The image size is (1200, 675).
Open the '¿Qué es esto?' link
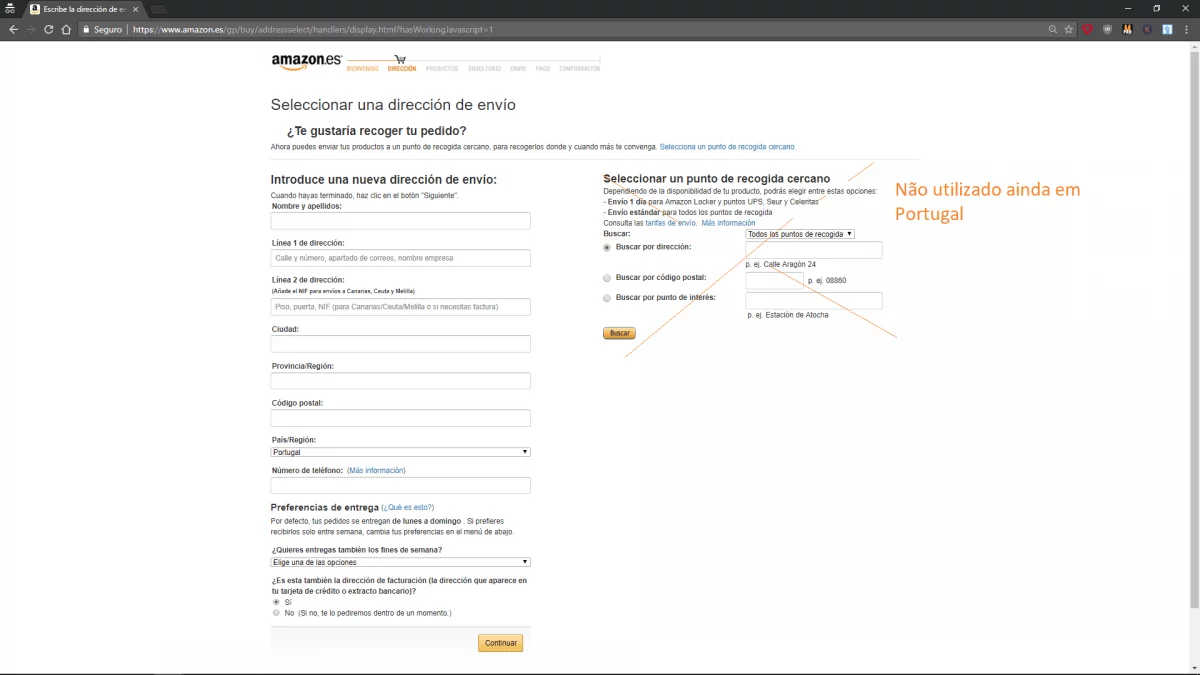pyautogui.click(x=407, y=508)
